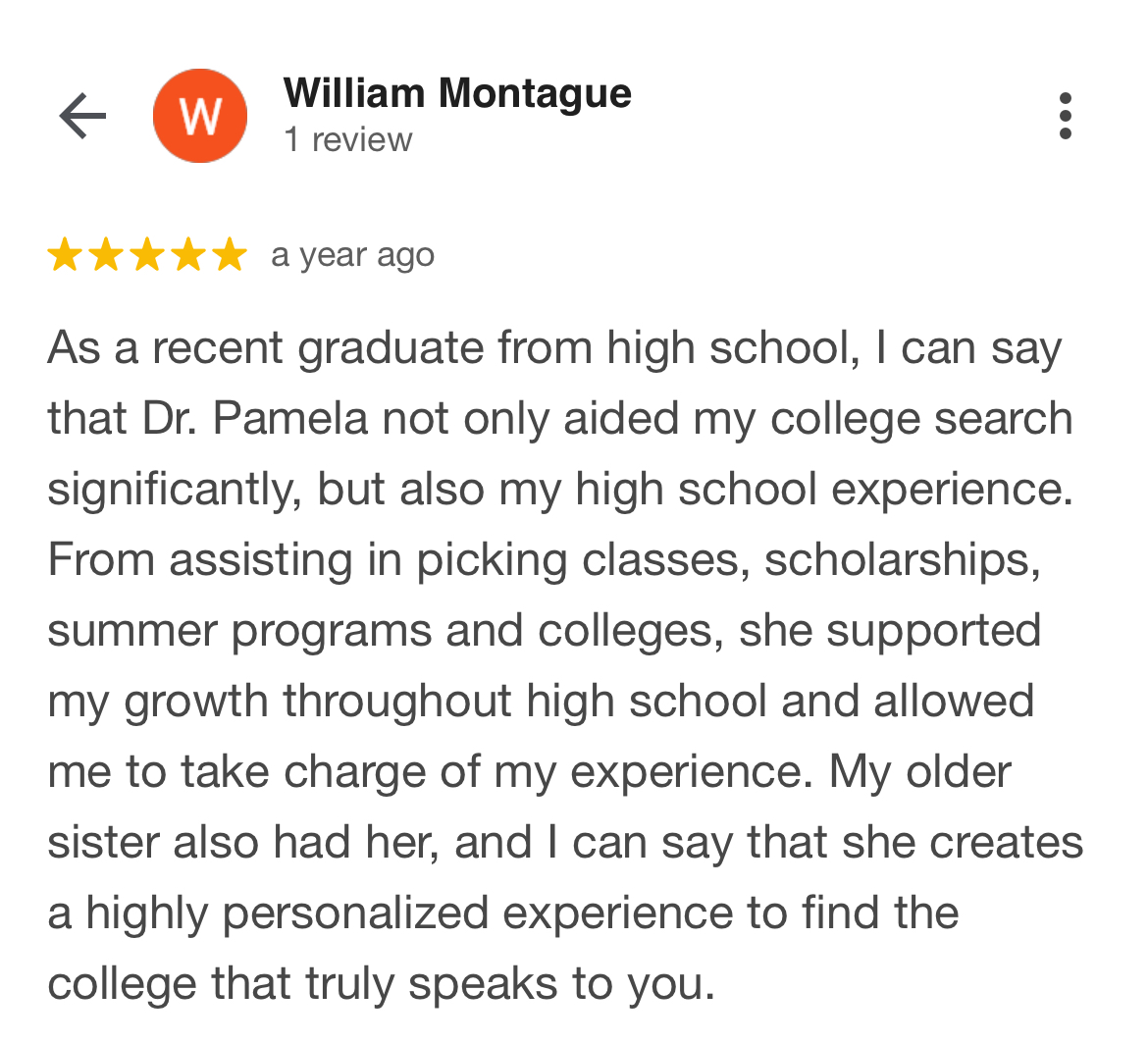The image size is (1148, 1043).
Task: Click the final line "college that truly speaks to you"
Action: coord(381,984)
